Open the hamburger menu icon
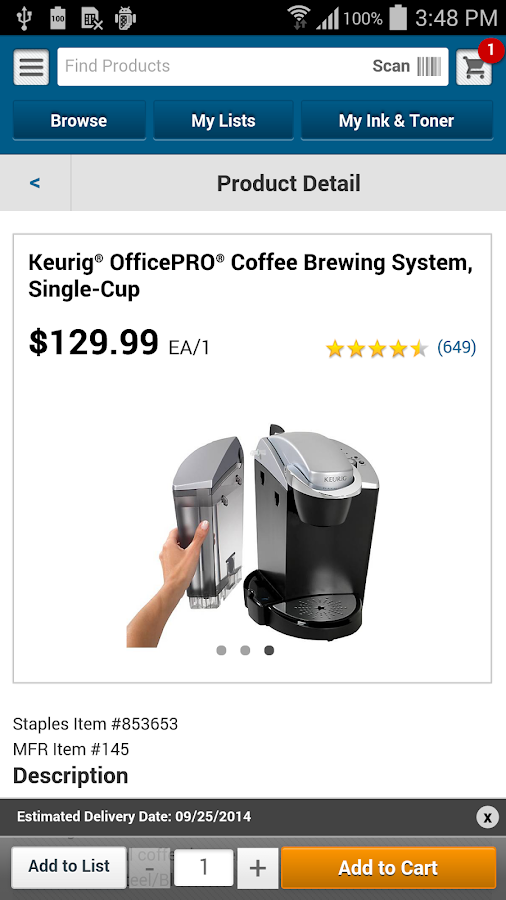Image resolution: width=506 pixels, height=900 pixels. coord(31,67)
